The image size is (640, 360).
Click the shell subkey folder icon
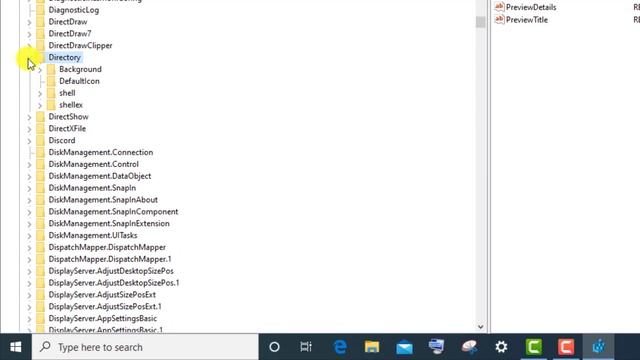coord(51,93)
